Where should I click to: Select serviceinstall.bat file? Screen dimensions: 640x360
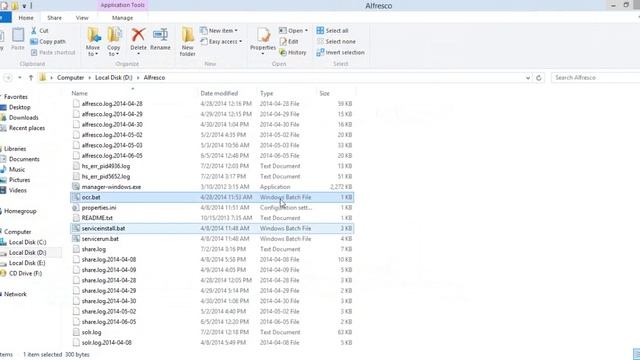(x=103, y=229)
